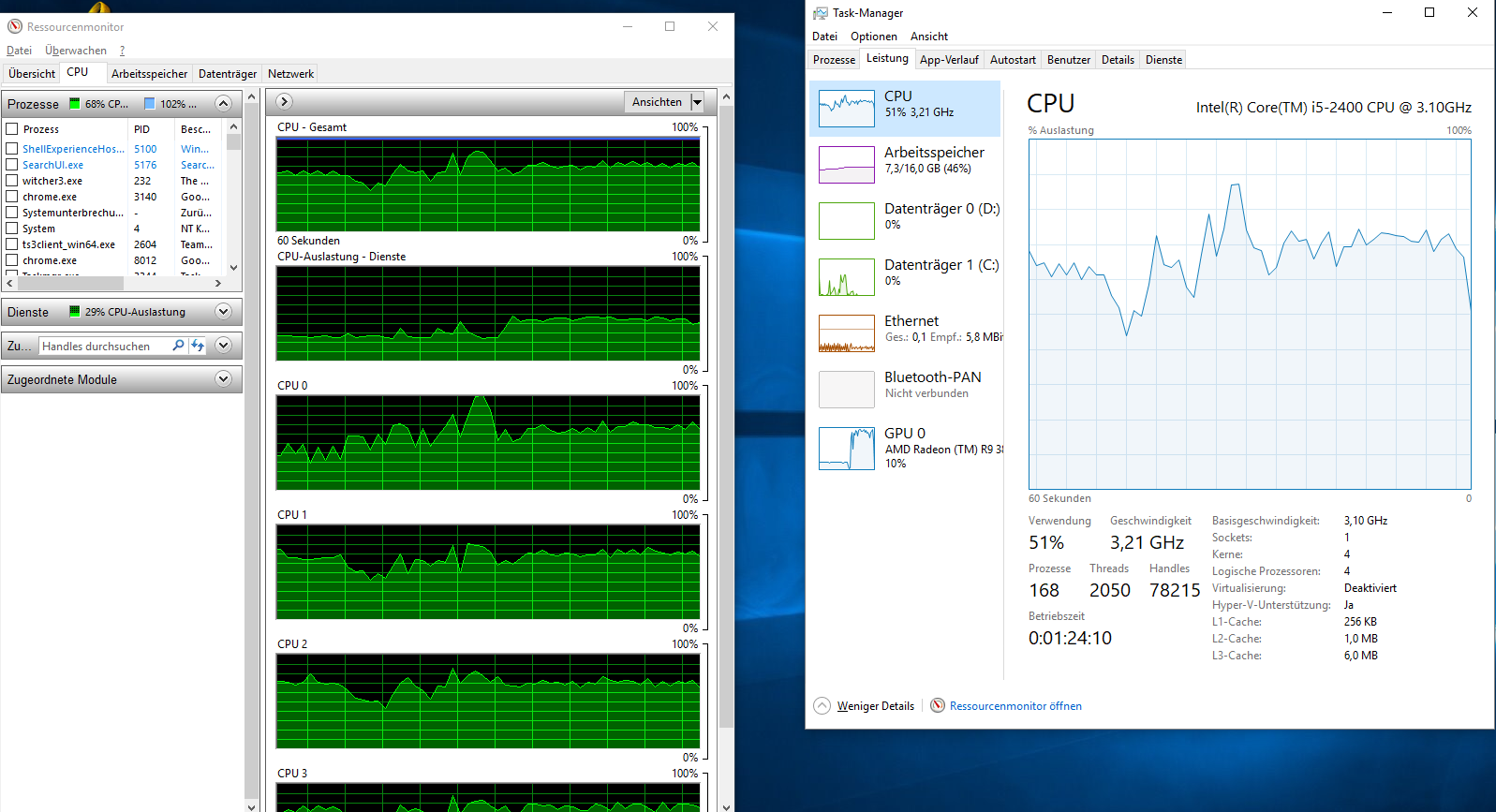Open the Ansicht menu in Task-Manager

[929, 37]
